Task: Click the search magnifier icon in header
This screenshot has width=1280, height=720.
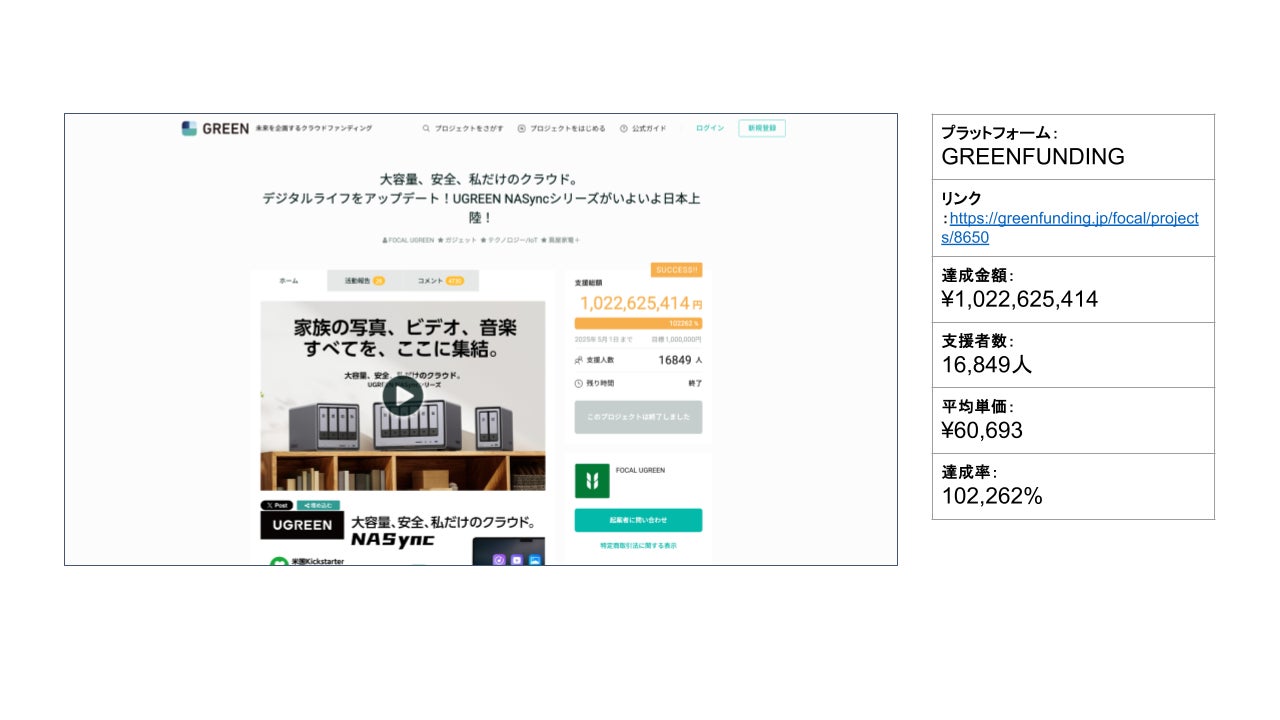Action: (426, 129)
